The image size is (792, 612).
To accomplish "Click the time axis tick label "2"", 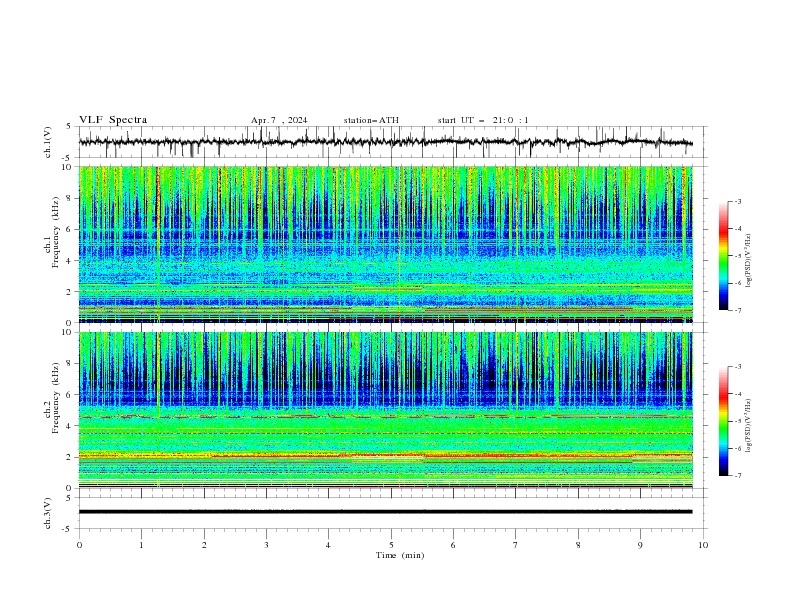I will [204, 545].
